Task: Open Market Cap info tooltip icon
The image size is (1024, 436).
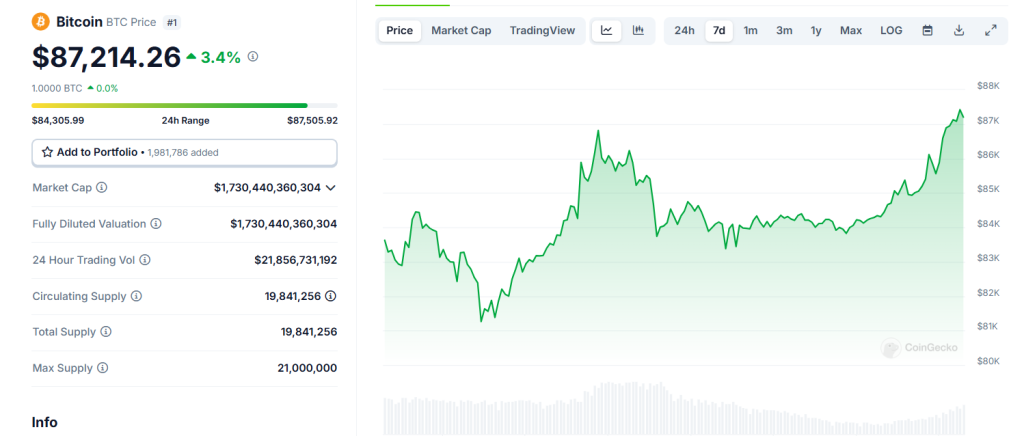Action: click(102, 187)
